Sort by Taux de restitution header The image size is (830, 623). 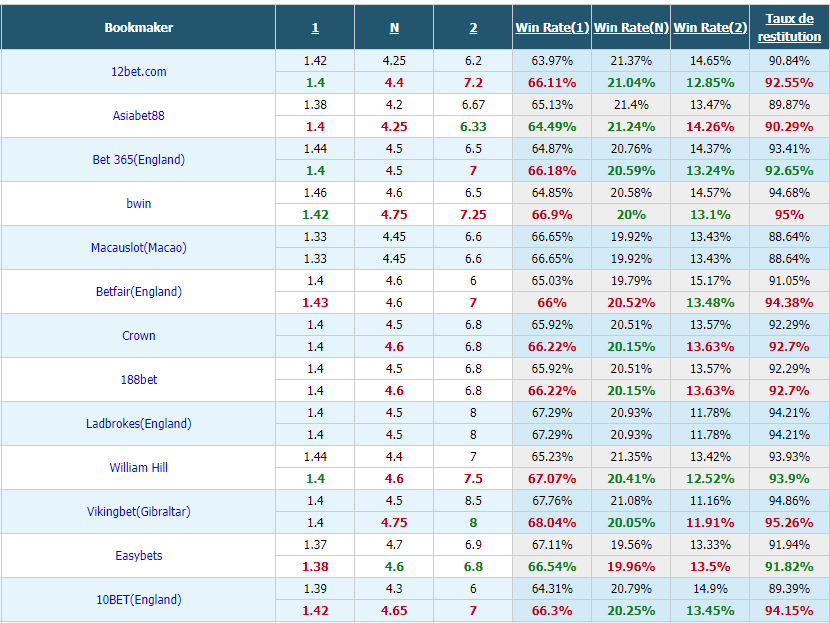[x=789, y=28]
